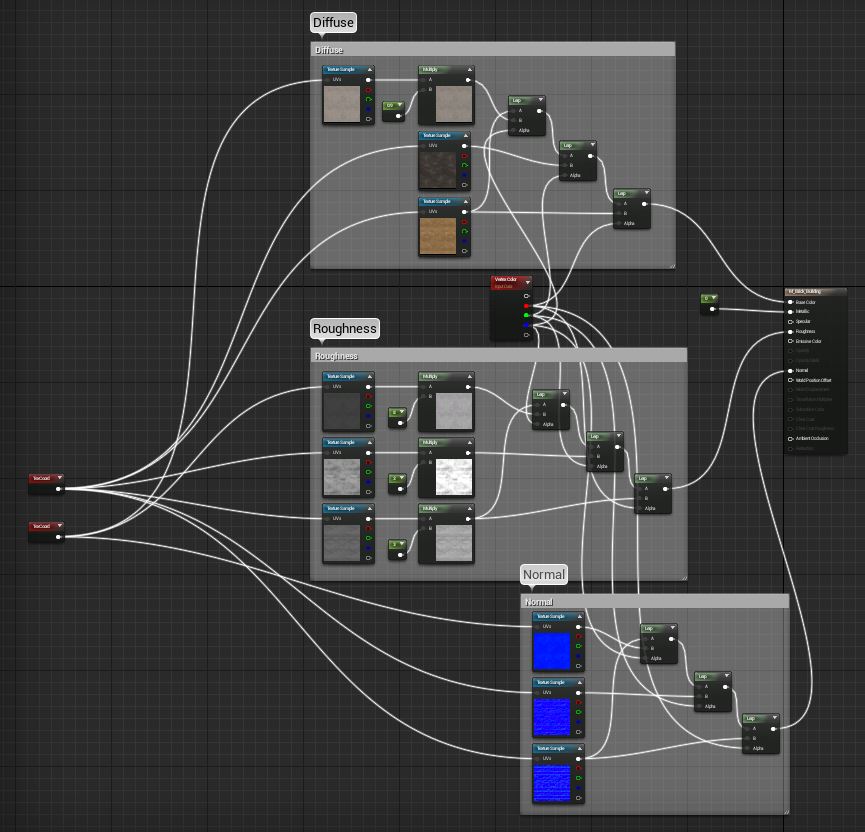The height and width of the screenshot is (832, 865).
Task: Click the upper TexCoord node's output pin
Action: [x=58, y=489]
